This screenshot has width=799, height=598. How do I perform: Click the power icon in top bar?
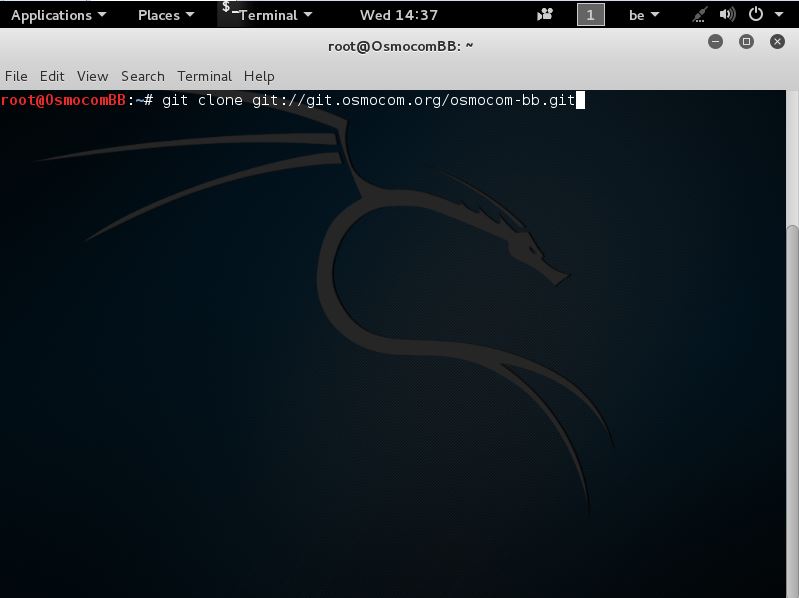[x=756, y=14]
